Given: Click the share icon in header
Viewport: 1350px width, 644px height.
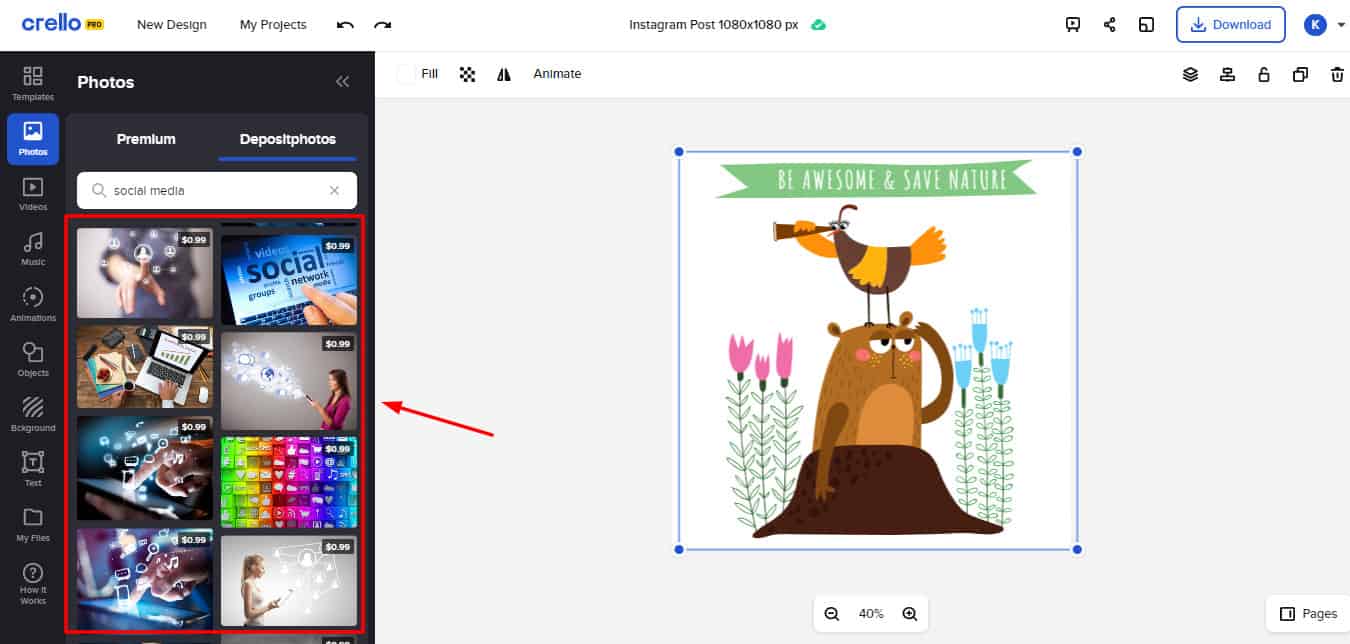Looking at the screenshot, I should (1110, 25).
